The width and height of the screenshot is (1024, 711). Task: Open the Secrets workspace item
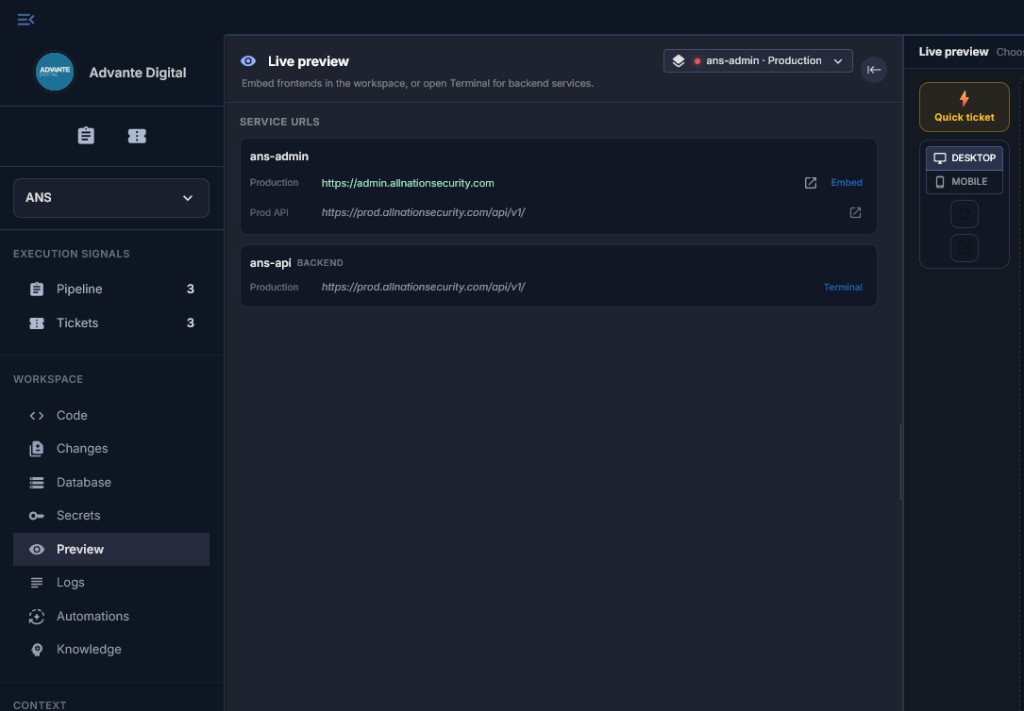[111, 516]
